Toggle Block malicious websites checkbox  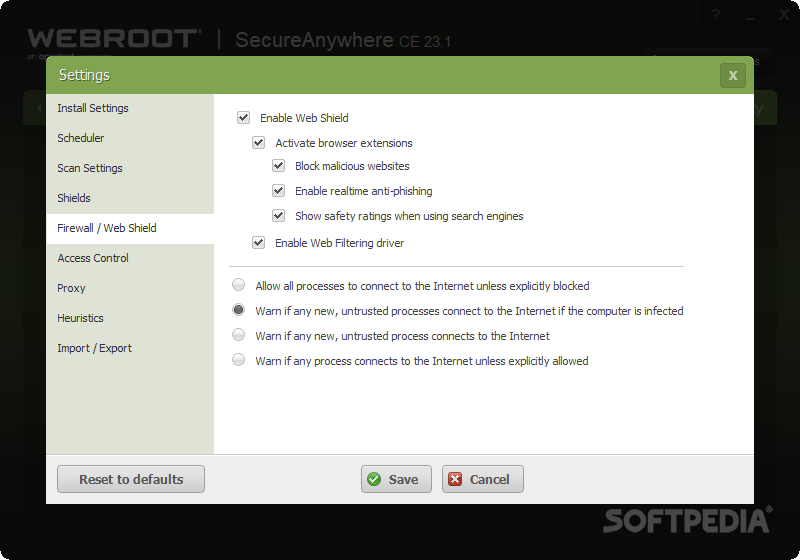pos(279,166)
